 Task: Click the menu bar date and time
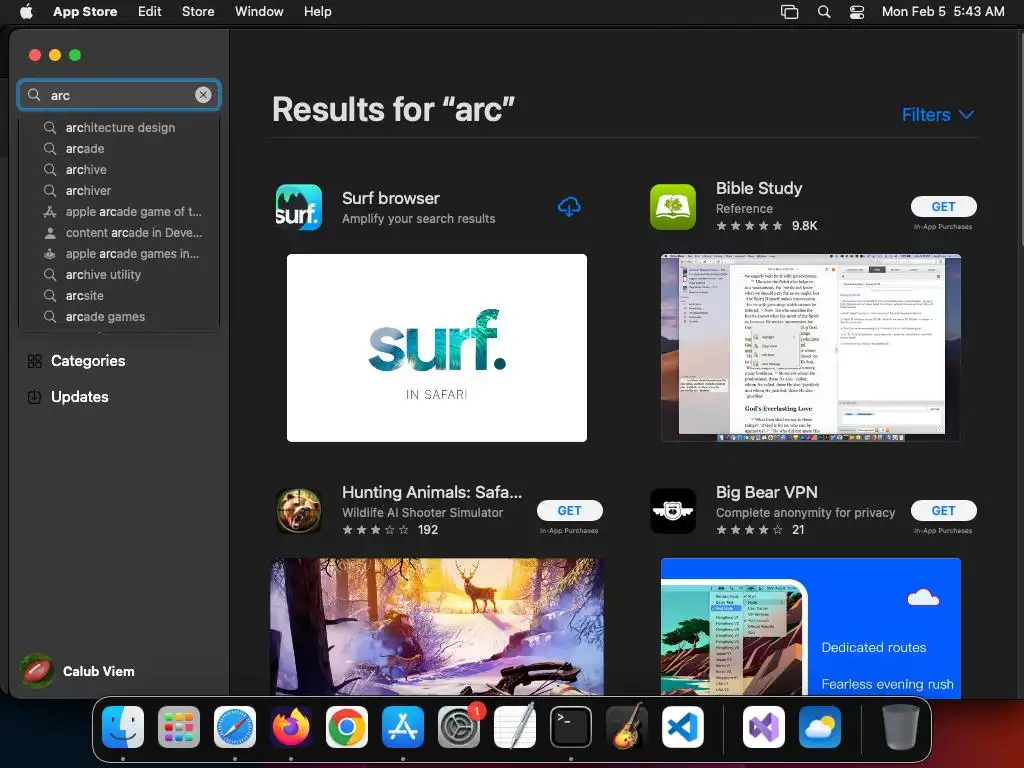click(x=943, y=11)
